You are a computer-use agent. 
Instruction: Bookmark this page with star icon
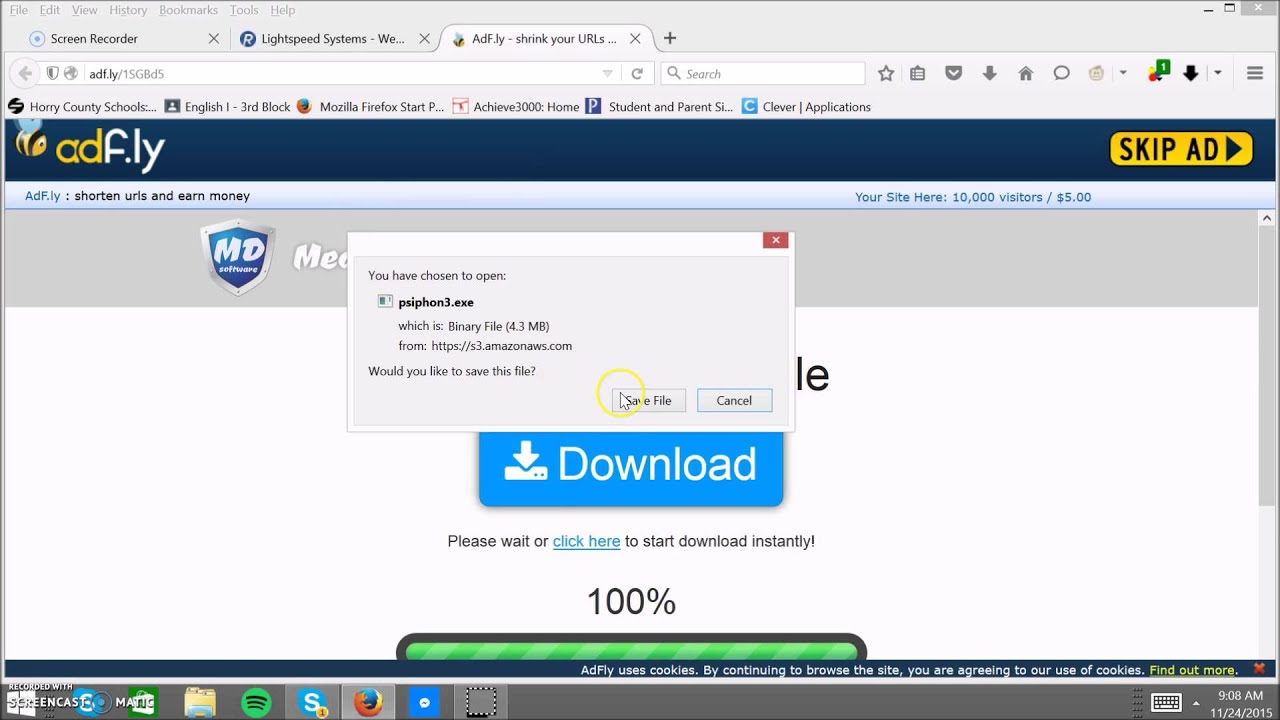pyautogui.click(x=886, y=73)
